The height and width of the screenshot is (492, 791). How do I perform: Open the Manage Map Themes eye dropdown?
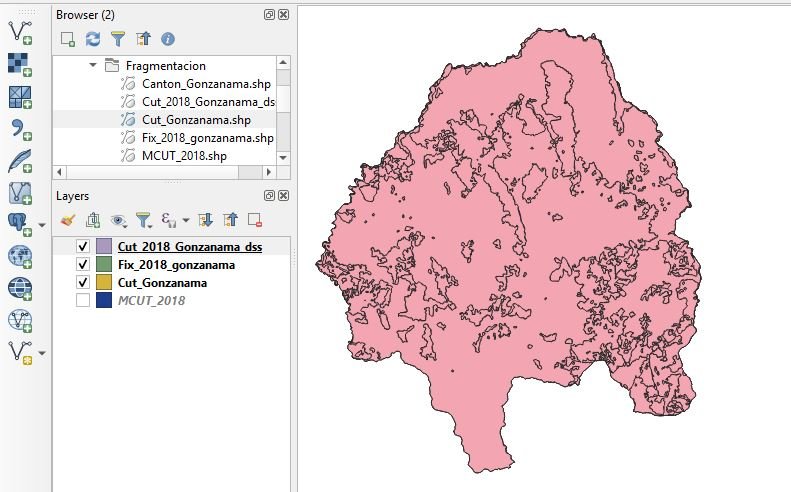tap(120, 220)
